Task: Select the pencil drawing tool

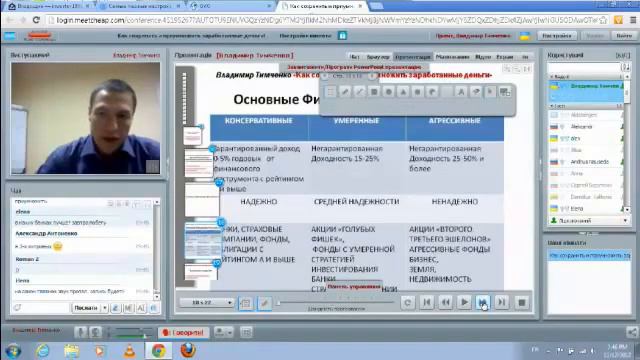Action: (345, 92)
